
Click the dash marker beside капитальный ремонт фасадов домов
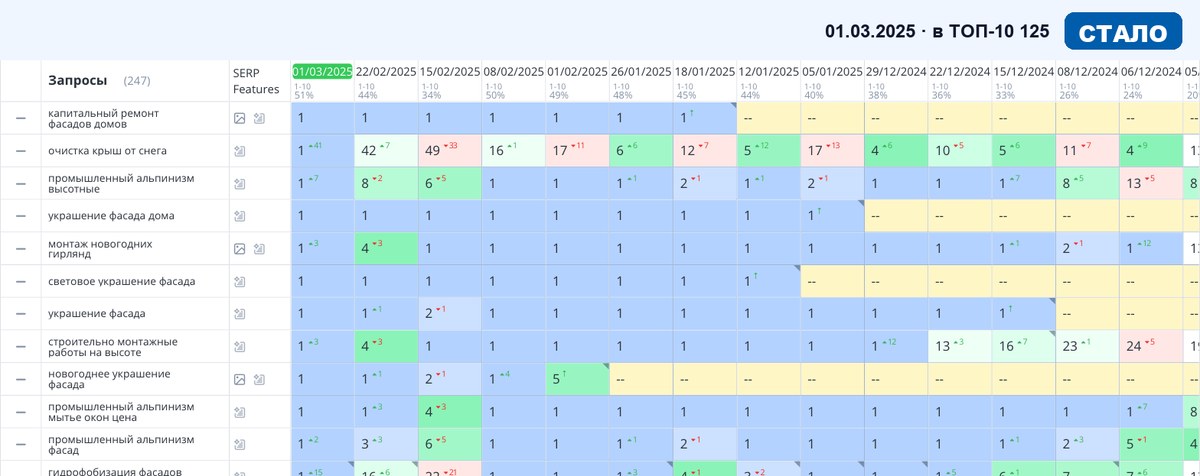point(20,118)
